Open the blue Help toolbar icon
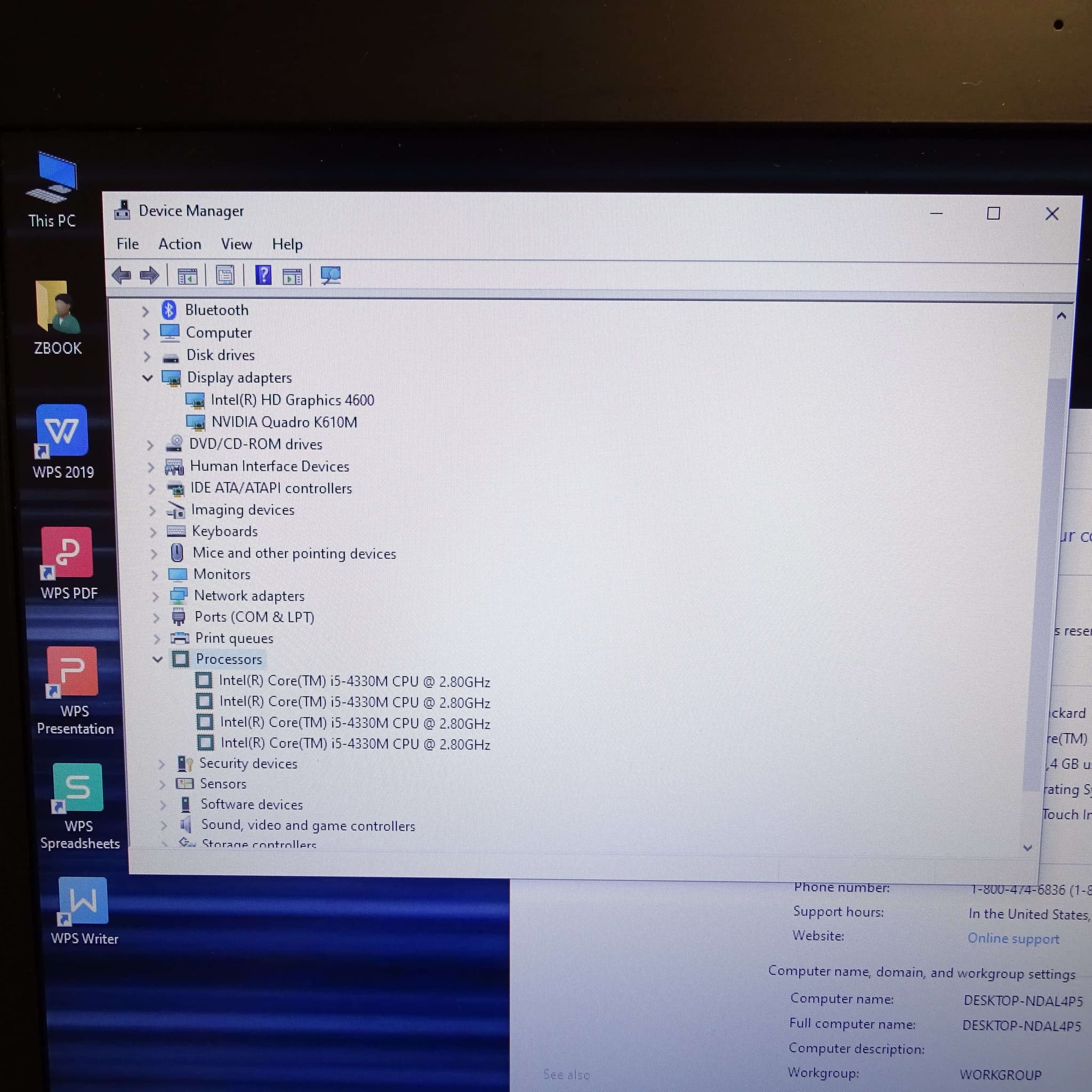 pos(263,275)
